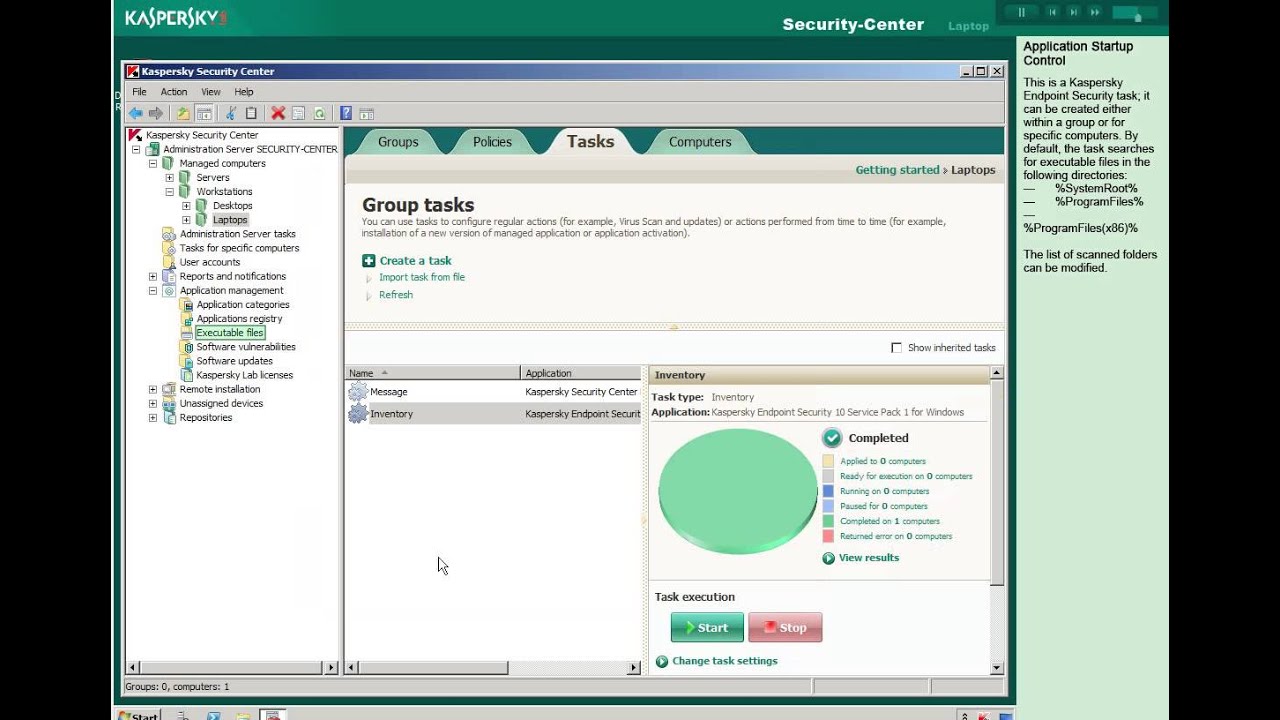Click the Windows Start button
The height and width of the screenshot is (720, 1280).
tap(138, 715)
